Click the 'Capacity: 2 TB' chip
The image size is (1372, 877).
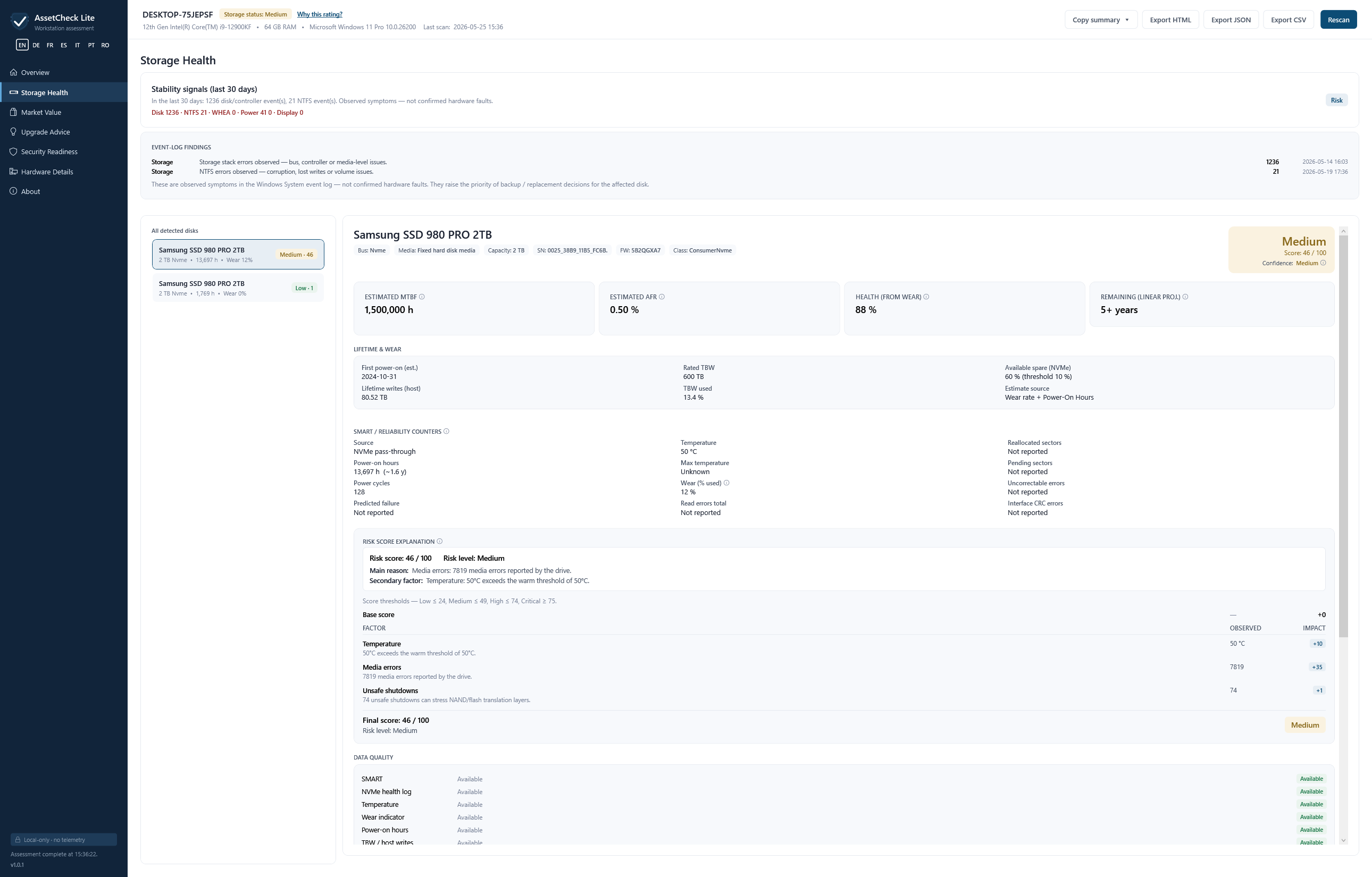pos(506,250)
